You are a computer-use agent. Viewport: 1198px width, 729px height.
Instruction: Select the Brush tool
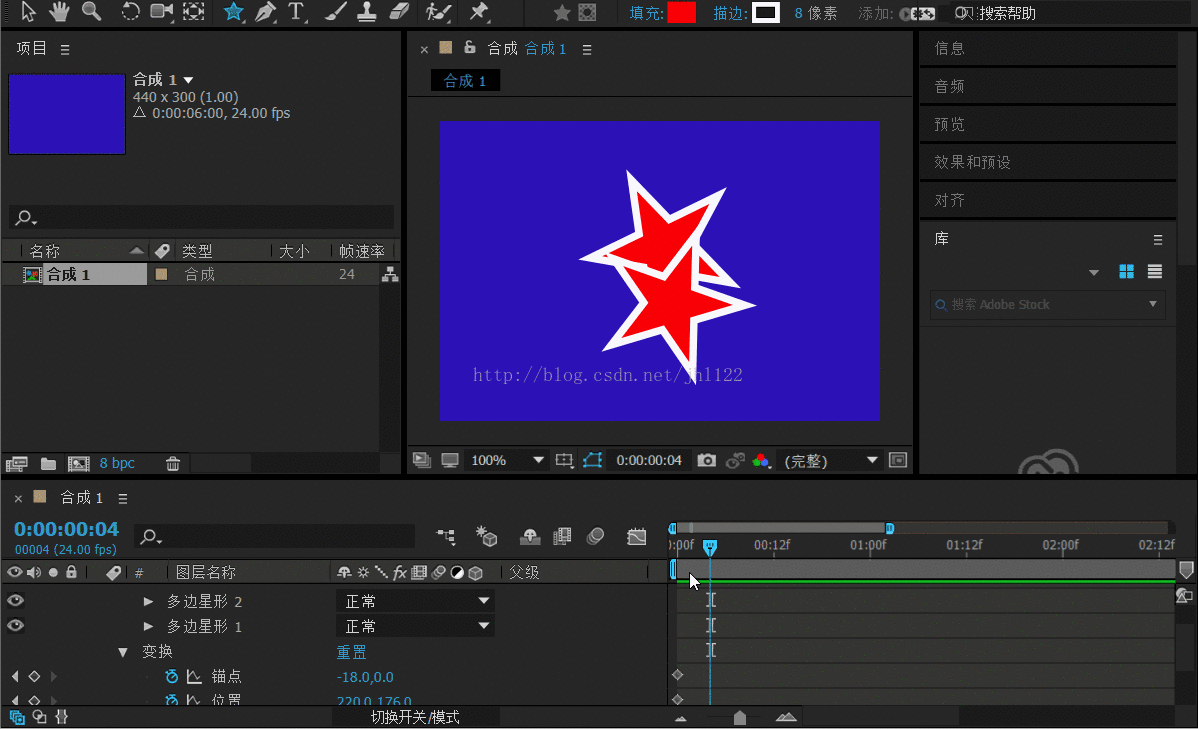coord(335,12)
